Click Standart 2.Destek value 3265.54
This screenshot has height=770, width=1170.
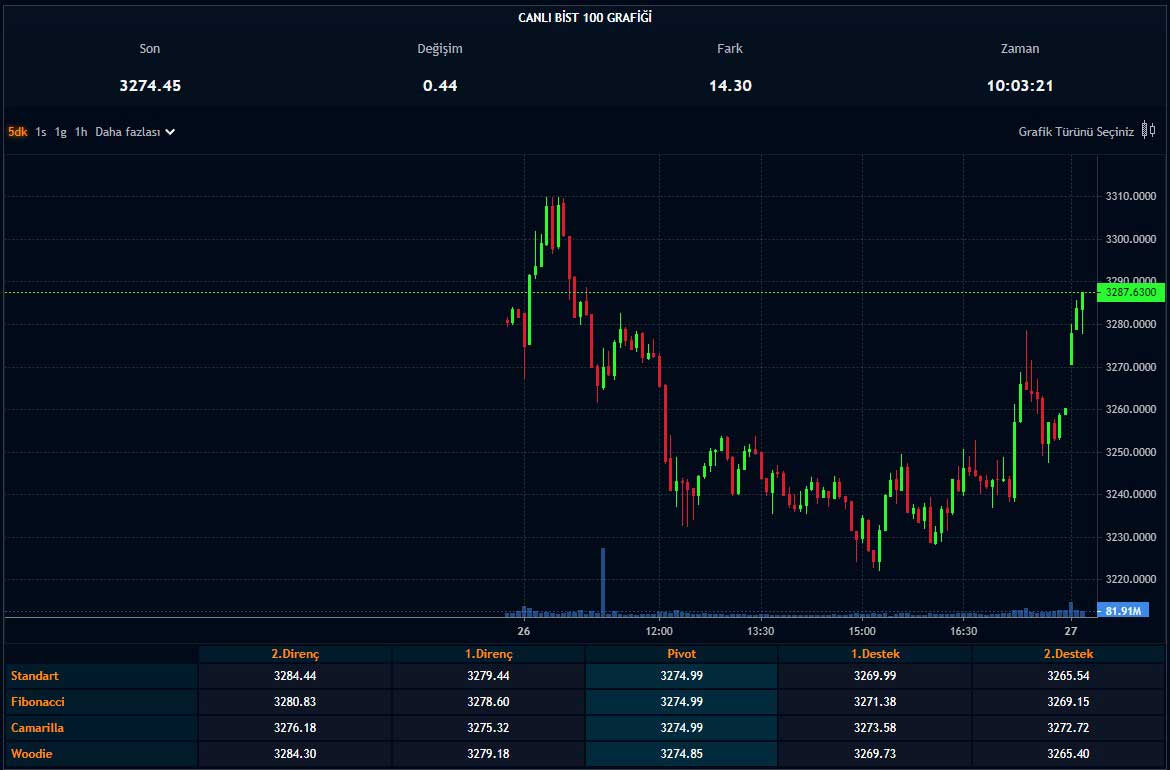(x=1069, y=676)
